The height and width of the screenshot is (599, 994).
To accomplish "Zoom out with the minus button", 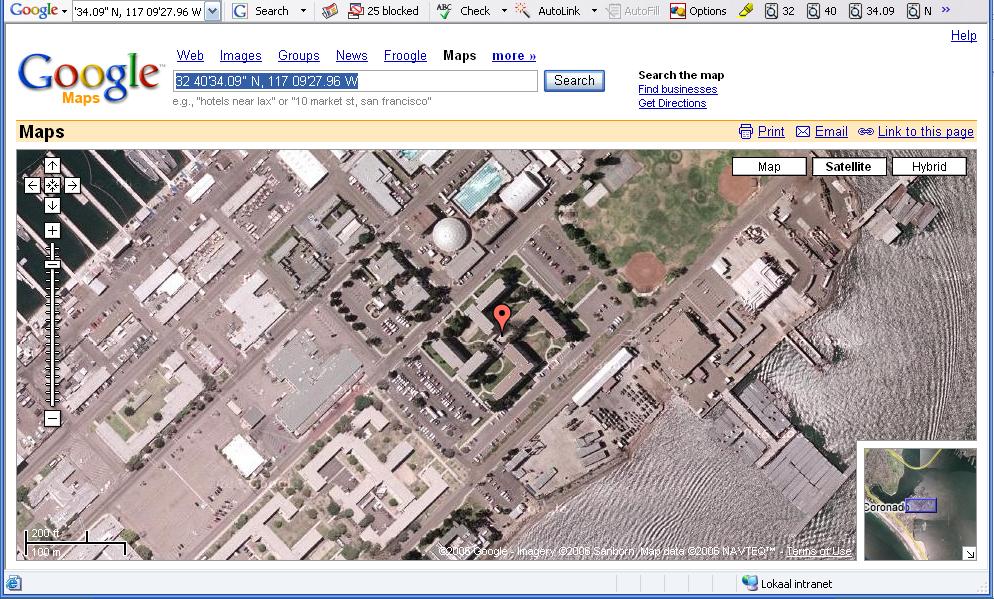I will [x=52, y=419].
